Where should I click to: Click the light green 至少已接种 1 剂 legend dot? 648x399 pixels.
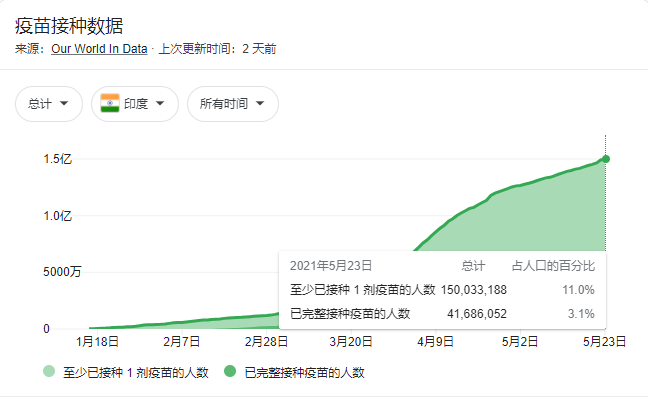tap(49, 371)
